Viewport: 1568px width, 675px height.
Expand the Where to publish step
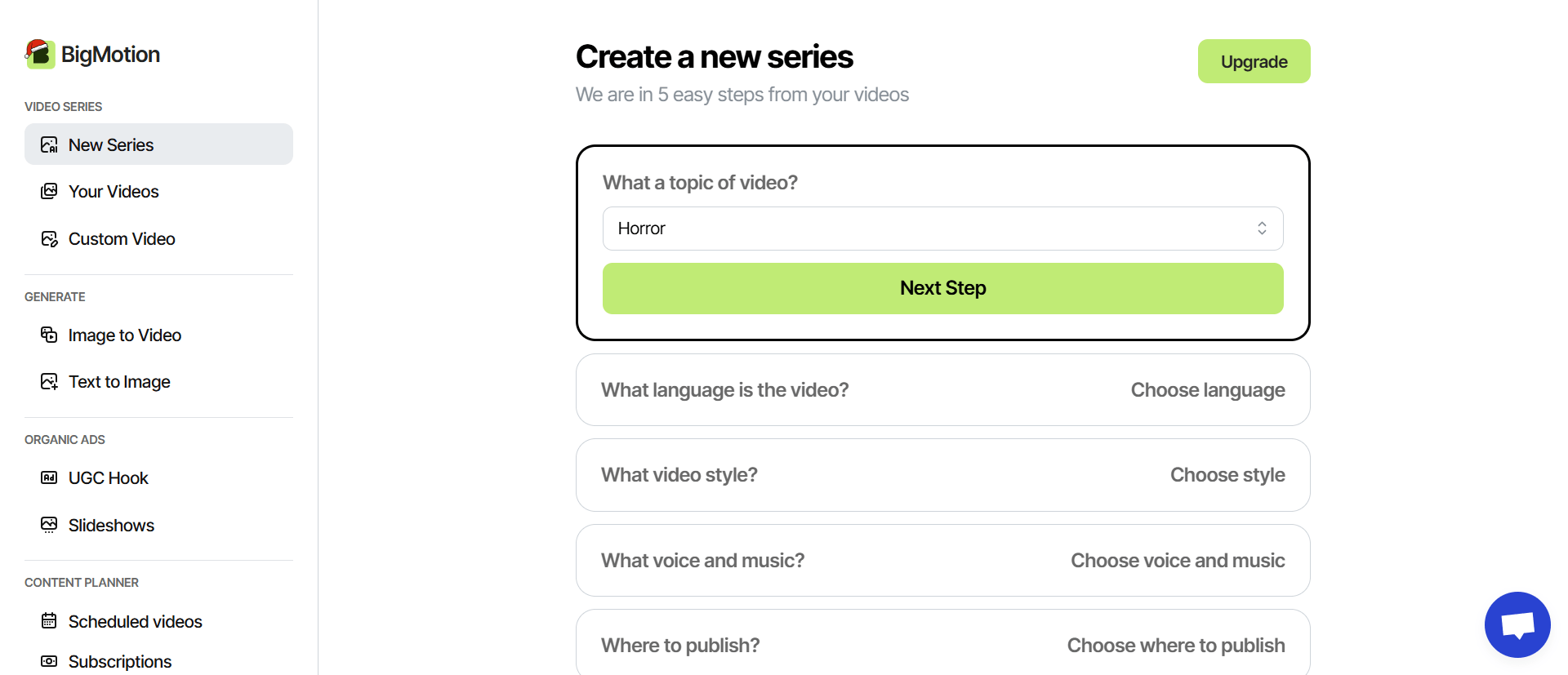pyautogui.click(x=942, y=646)
